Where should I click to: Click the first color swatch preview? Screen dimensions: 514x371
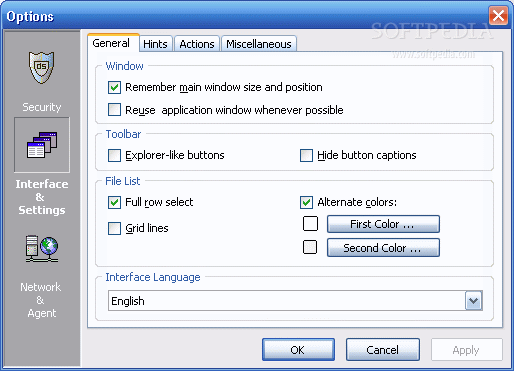pyautogui.click(x=310, y=224)
